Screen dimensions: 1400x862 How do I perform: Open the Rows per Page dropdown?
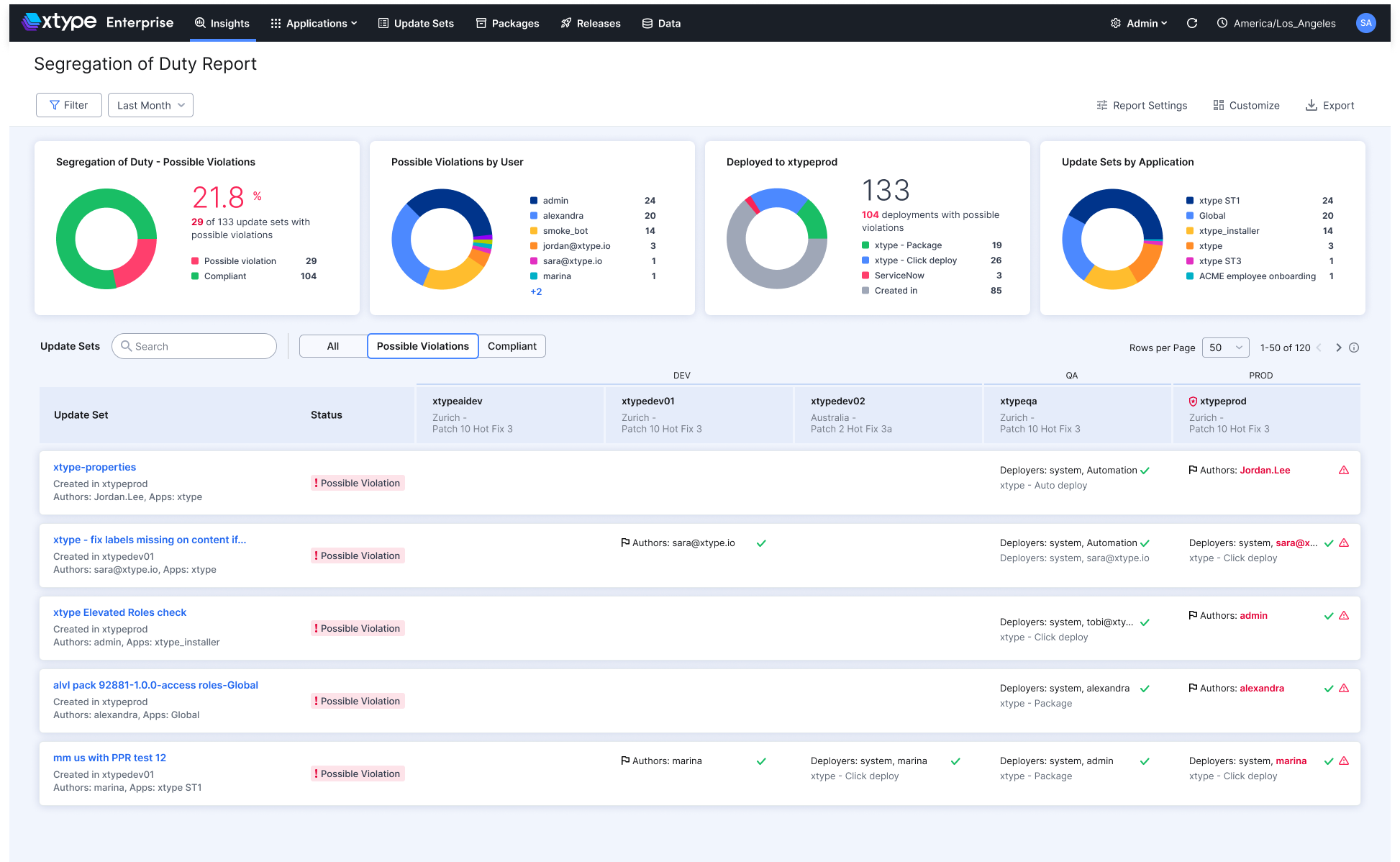tap(1225, 348)
